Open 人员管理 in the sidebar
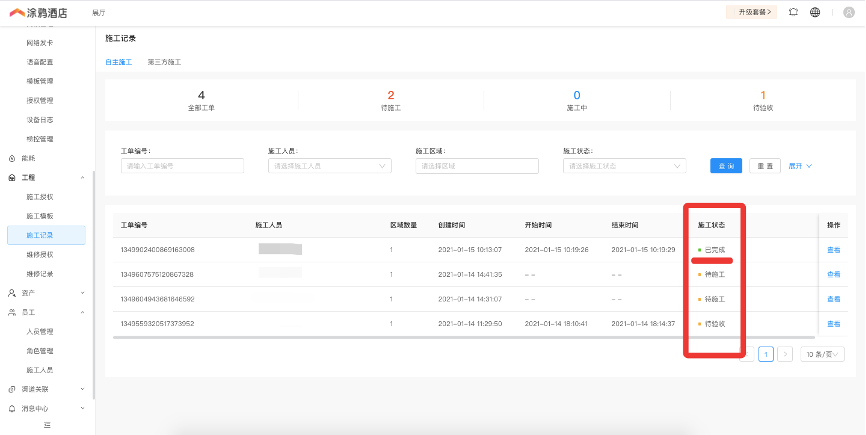This screenshot has width=866, height=435. [40, 332]
